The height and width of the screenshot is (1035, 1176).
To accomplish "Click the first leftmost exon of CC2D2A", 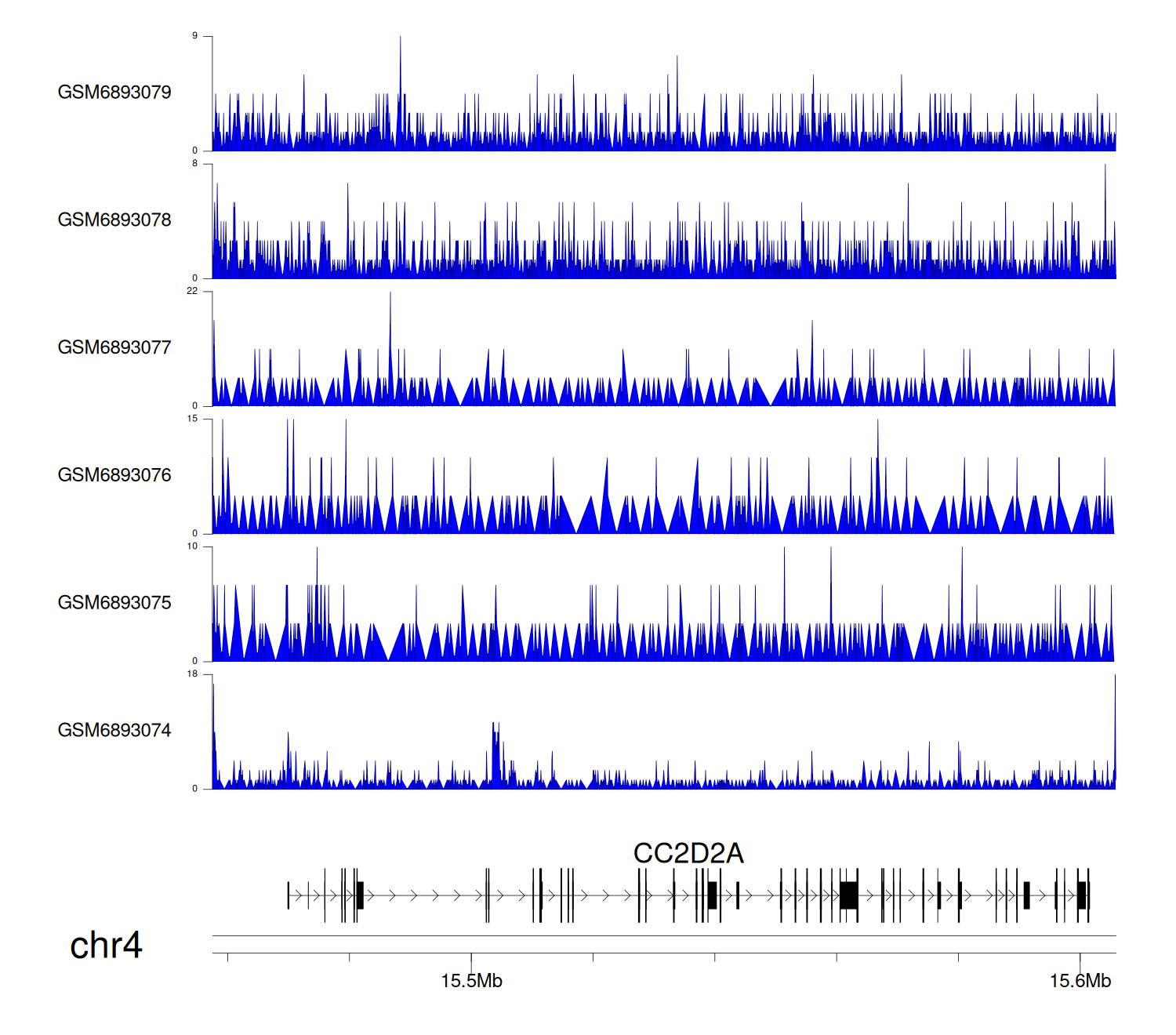I will (x=289, y=895).
